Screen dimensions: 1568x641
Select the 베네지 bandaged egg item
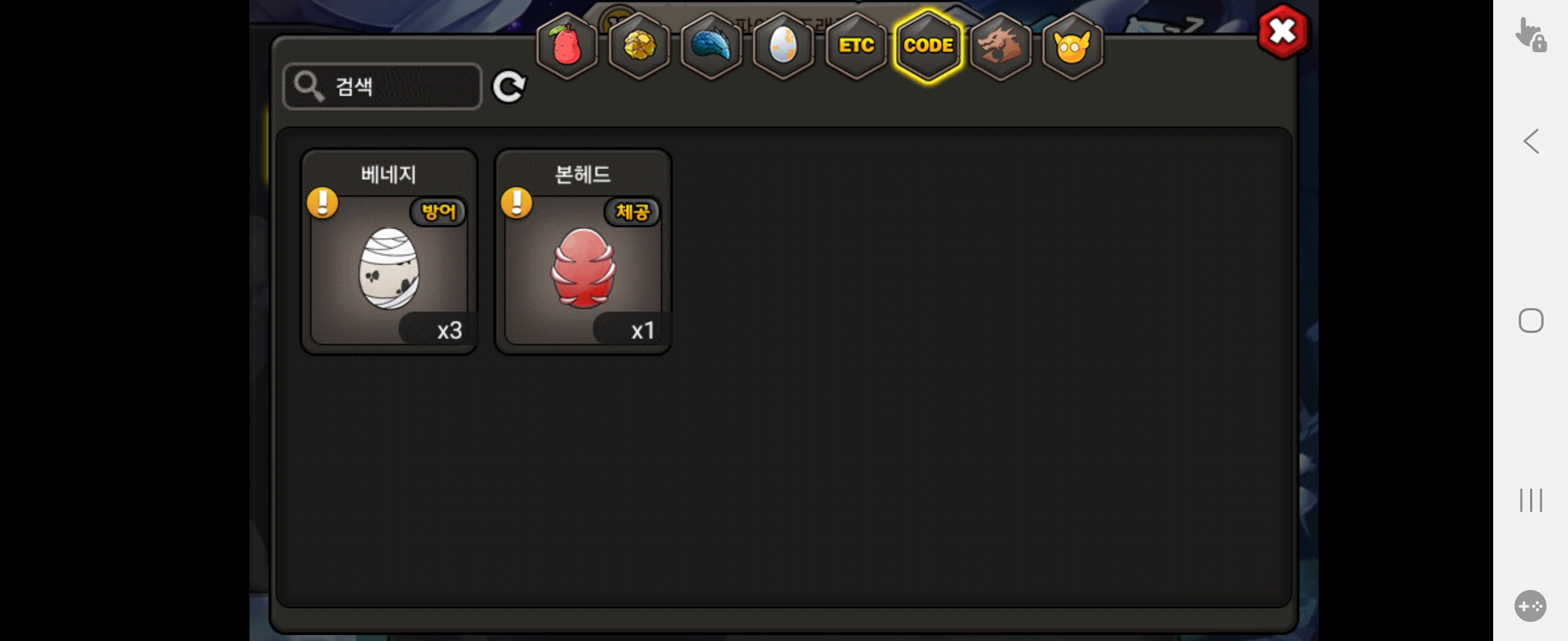[389, 251]
